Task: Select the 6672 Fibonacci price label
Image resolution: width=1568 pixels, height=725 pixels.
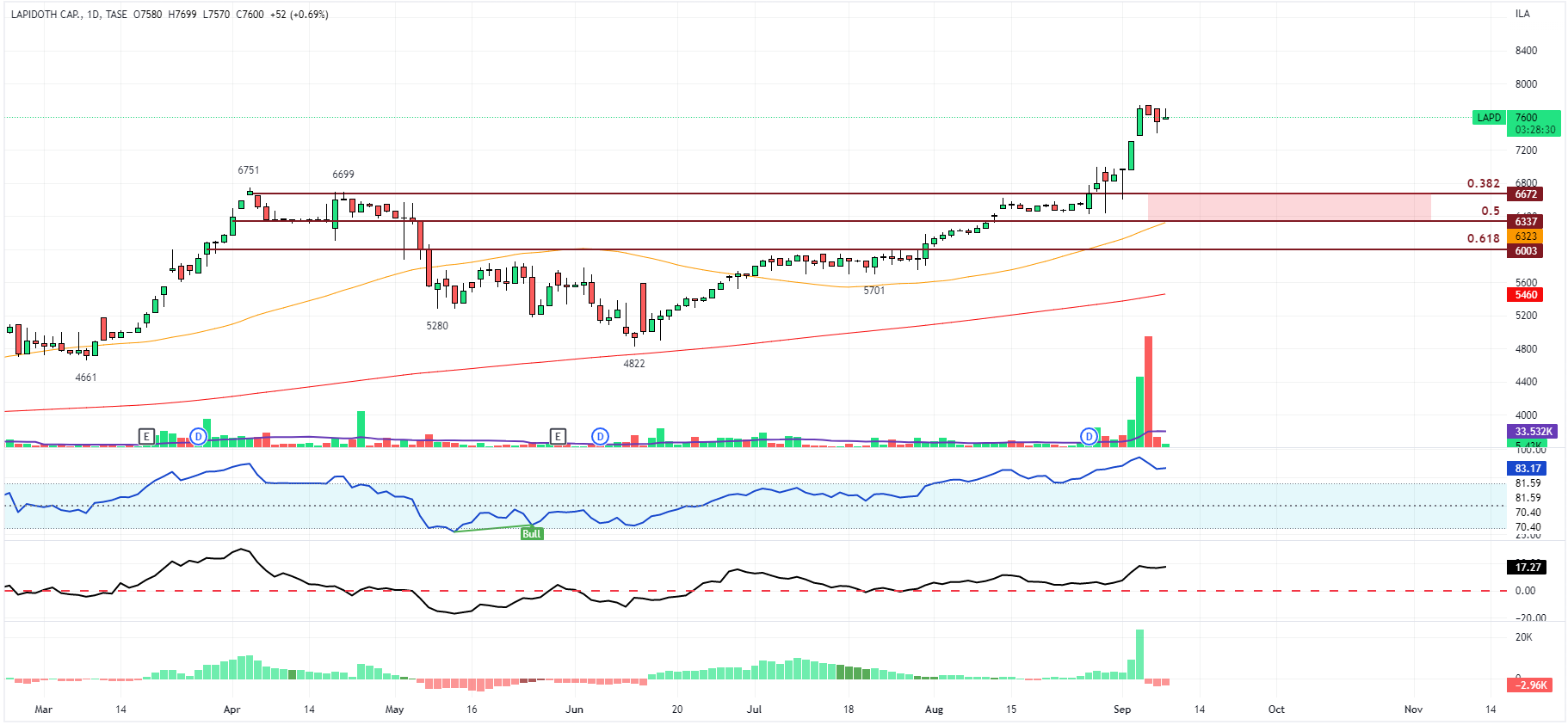Action: (1525, 194)
